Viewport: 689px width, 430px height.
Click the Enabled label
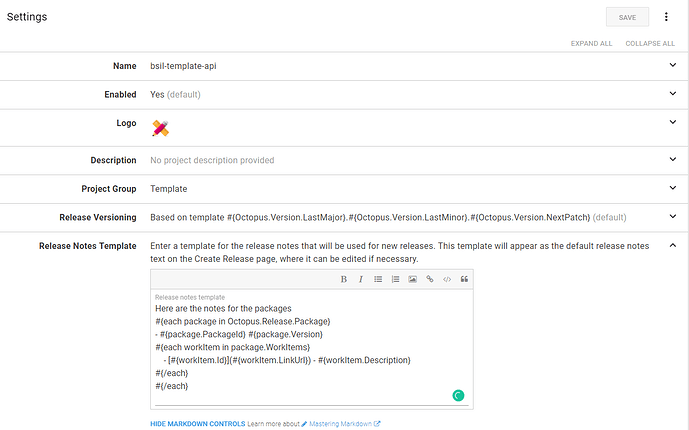pos(120,94)
